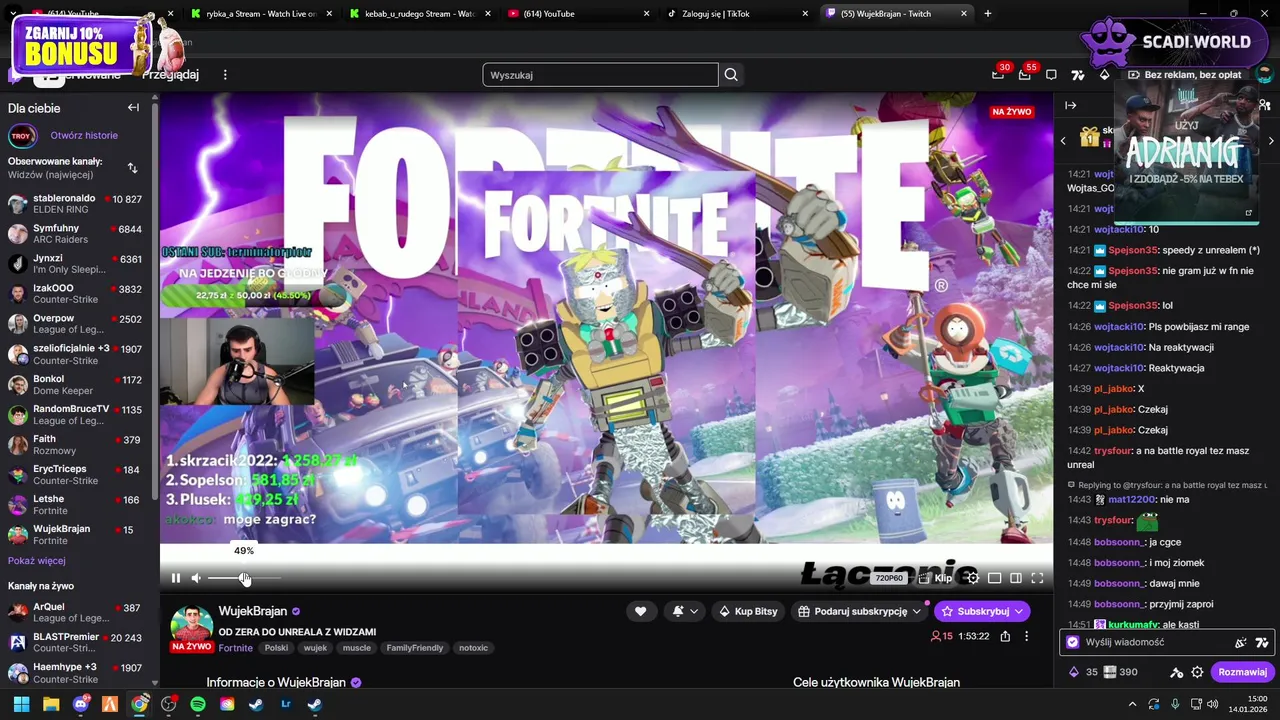Toggle fullscreen on the video player
This screenshot has height=720, width=1280.
pyautogui.click(x=1037, y=578)
